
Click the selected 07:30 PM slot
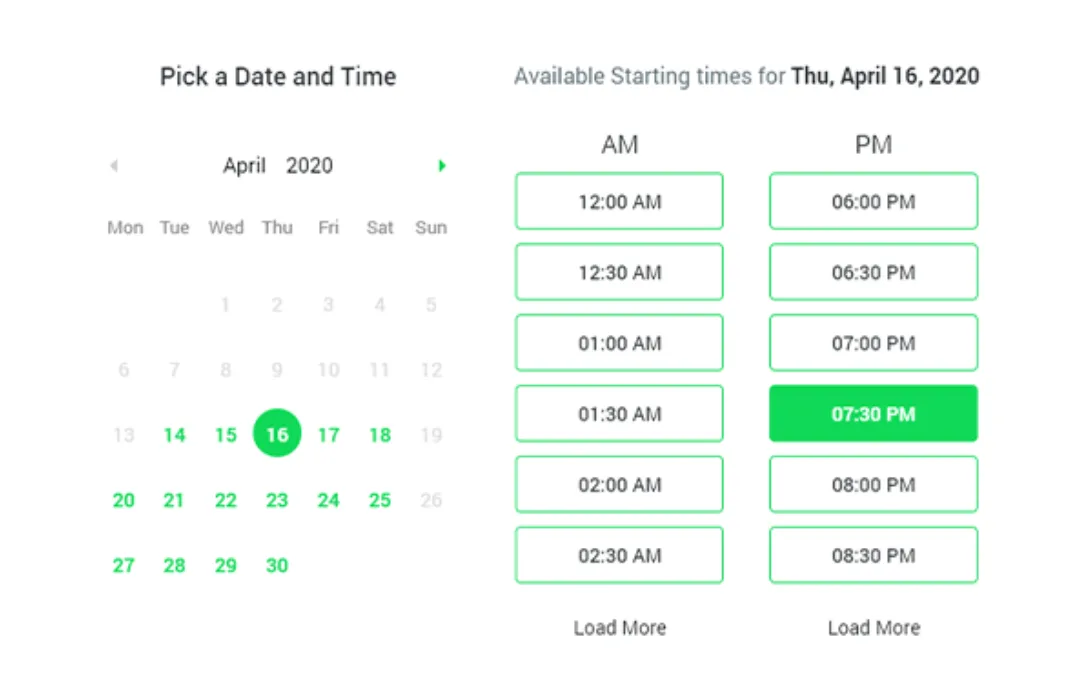click(873, 414)
